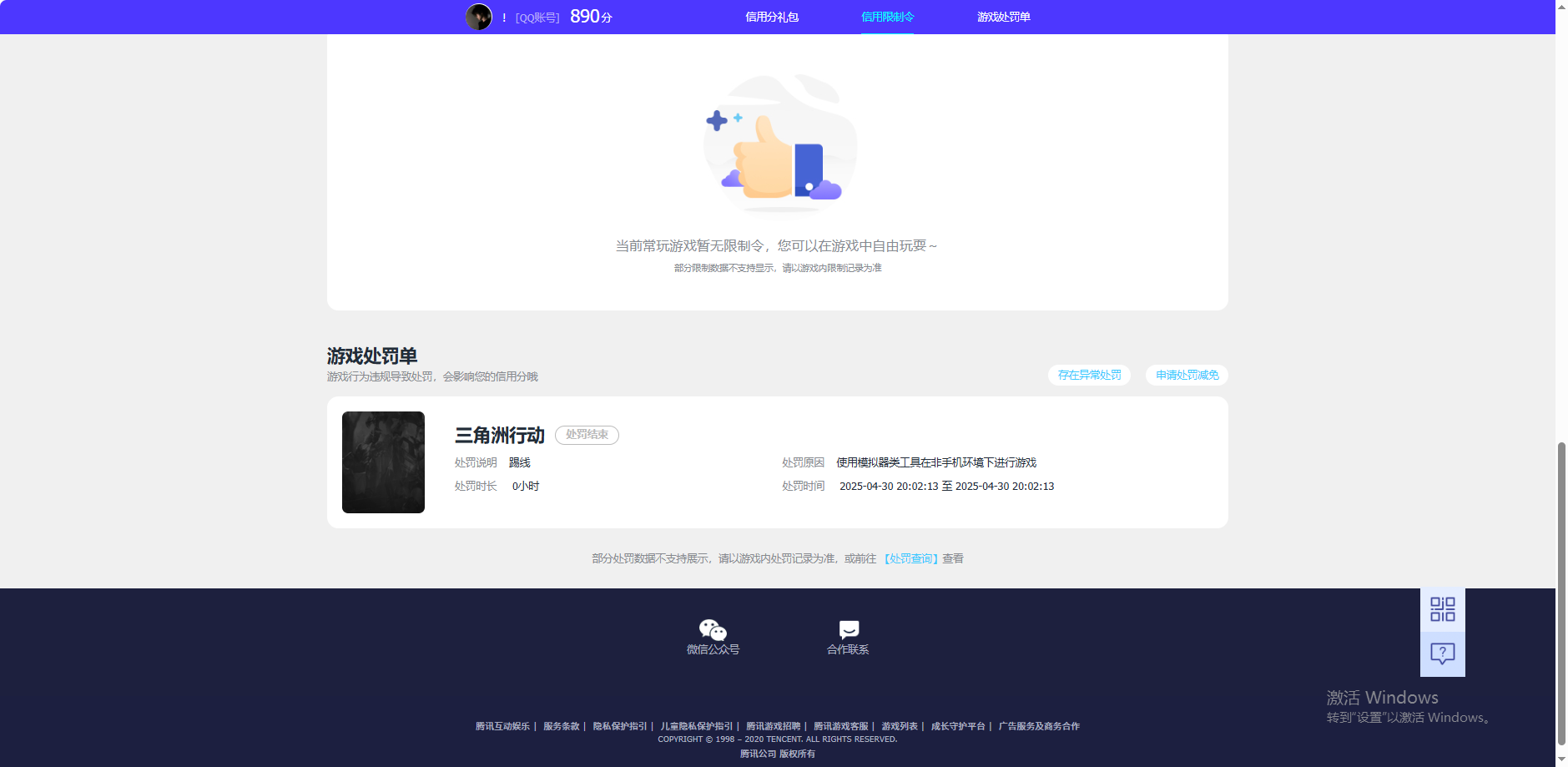Click the [QQ账号] label
The image size is (1568, 767).
(537, 18)
